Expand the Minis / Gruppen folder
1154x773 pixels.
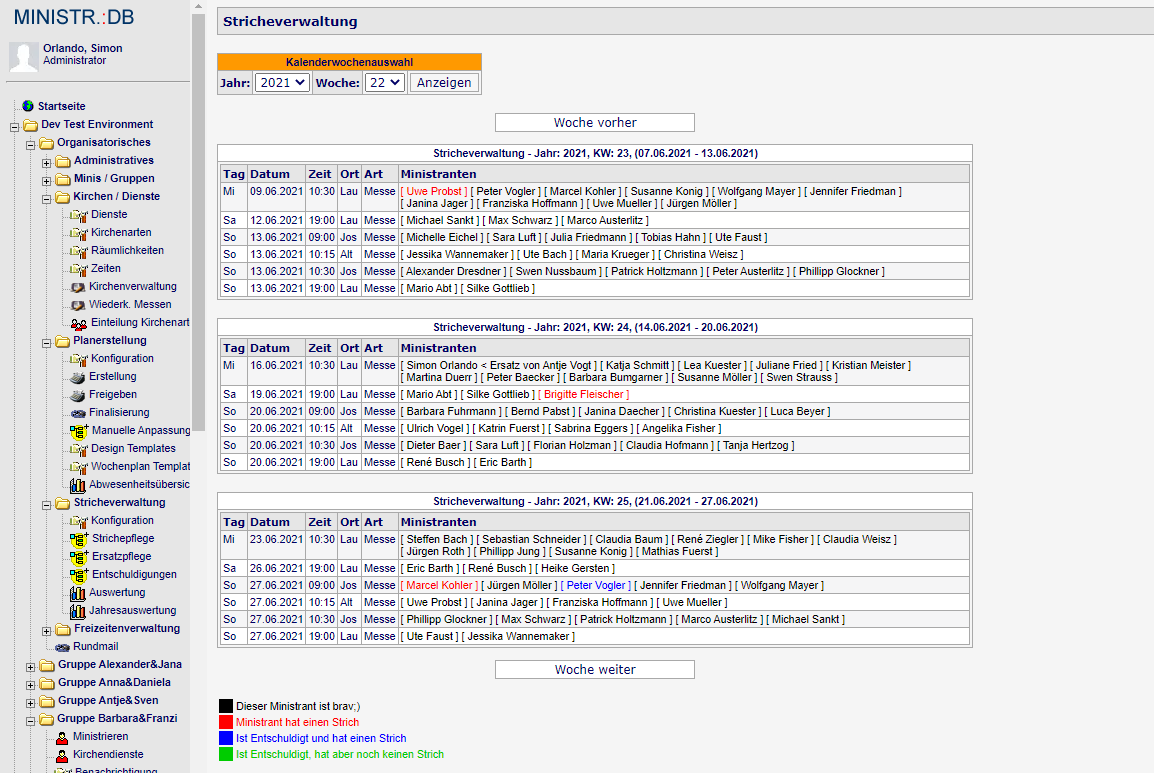[46, 180]
